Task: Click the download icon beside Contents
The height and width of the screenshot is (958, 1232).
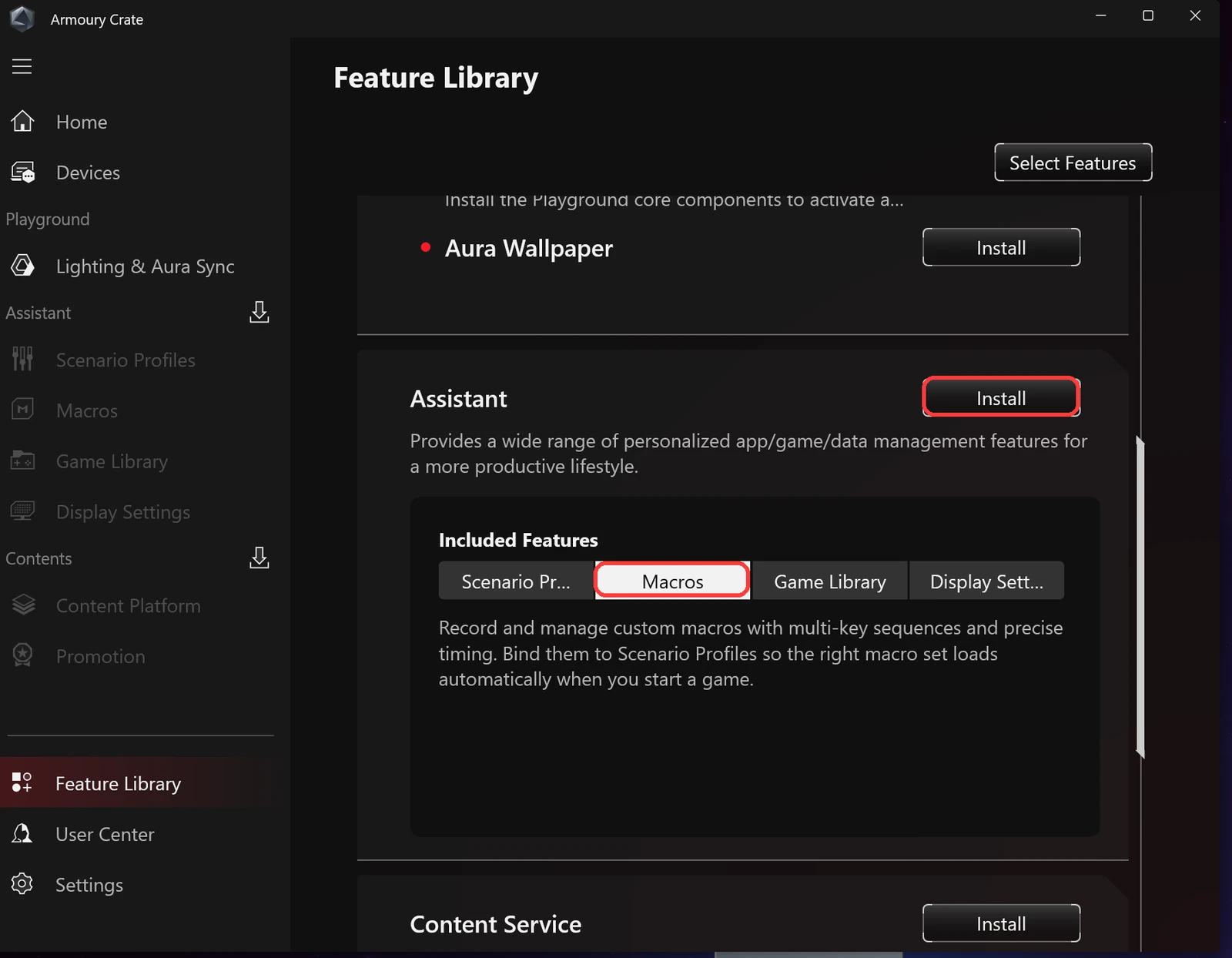Action: [259, 558]
